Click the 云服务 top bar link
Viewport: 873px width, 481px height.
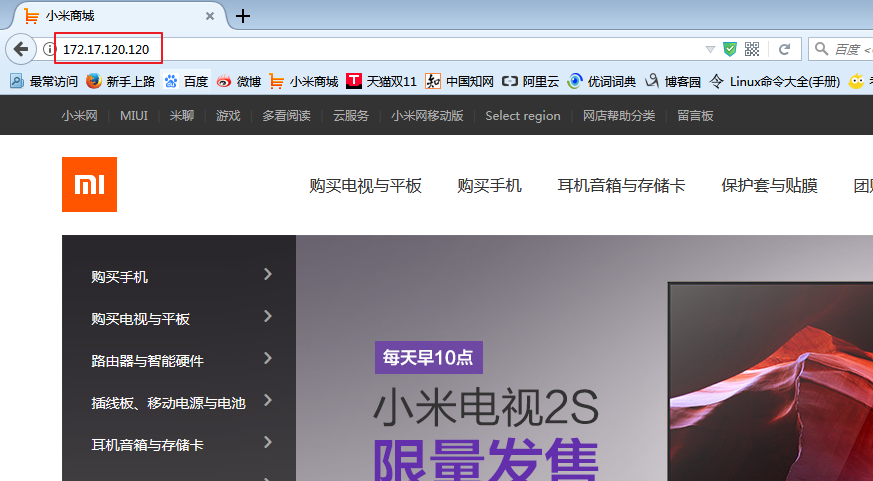point(351,116)
